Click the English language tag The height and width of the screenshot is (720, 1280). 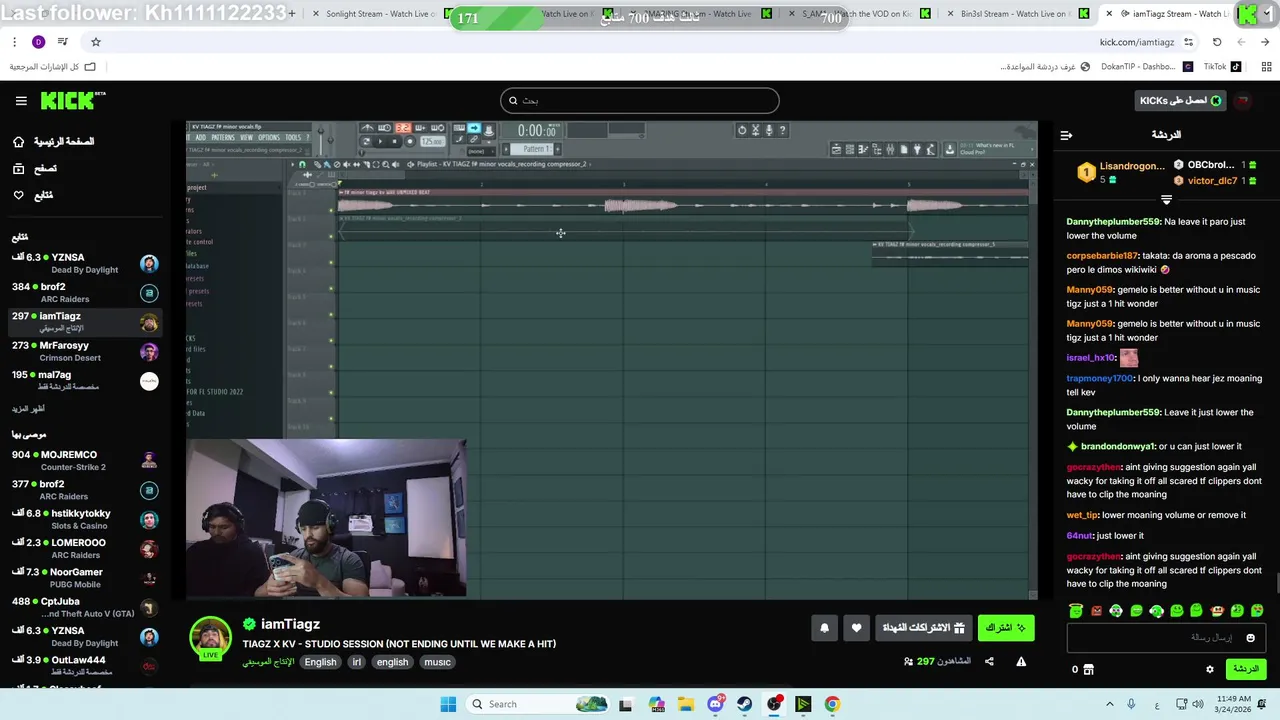pyautogui.click(x=320, y=662)
